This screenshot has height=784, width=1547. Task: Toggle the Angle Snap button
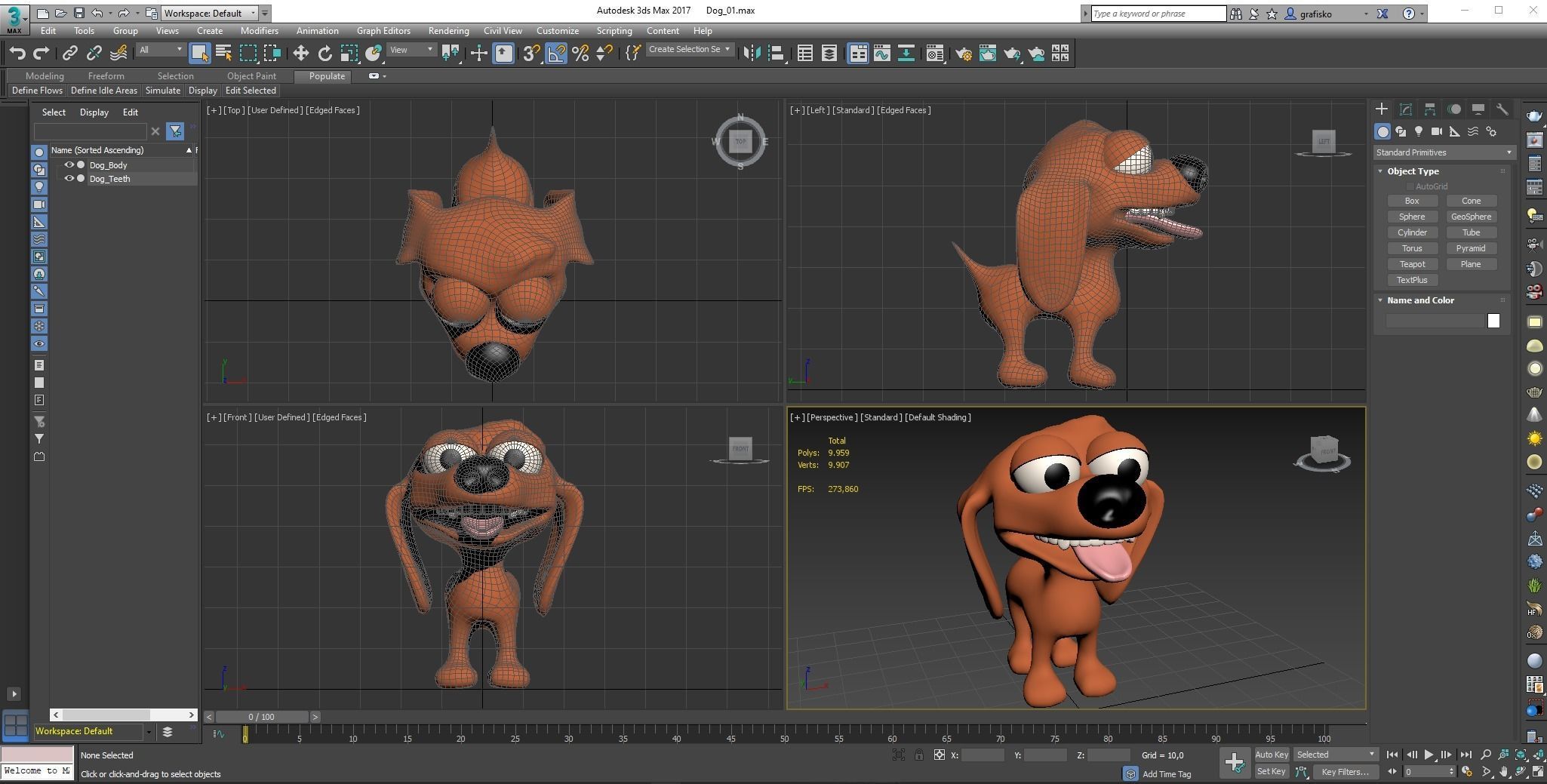(556, 53)
